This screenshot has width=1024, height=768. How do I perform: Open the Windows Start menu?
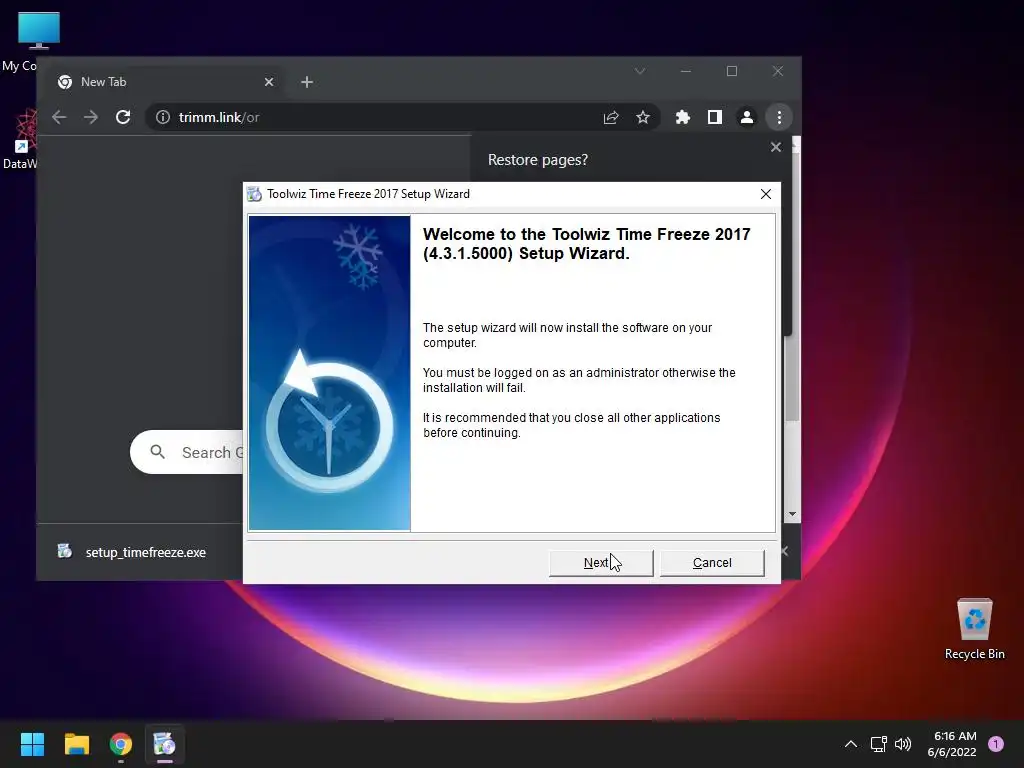pos(32,744)
